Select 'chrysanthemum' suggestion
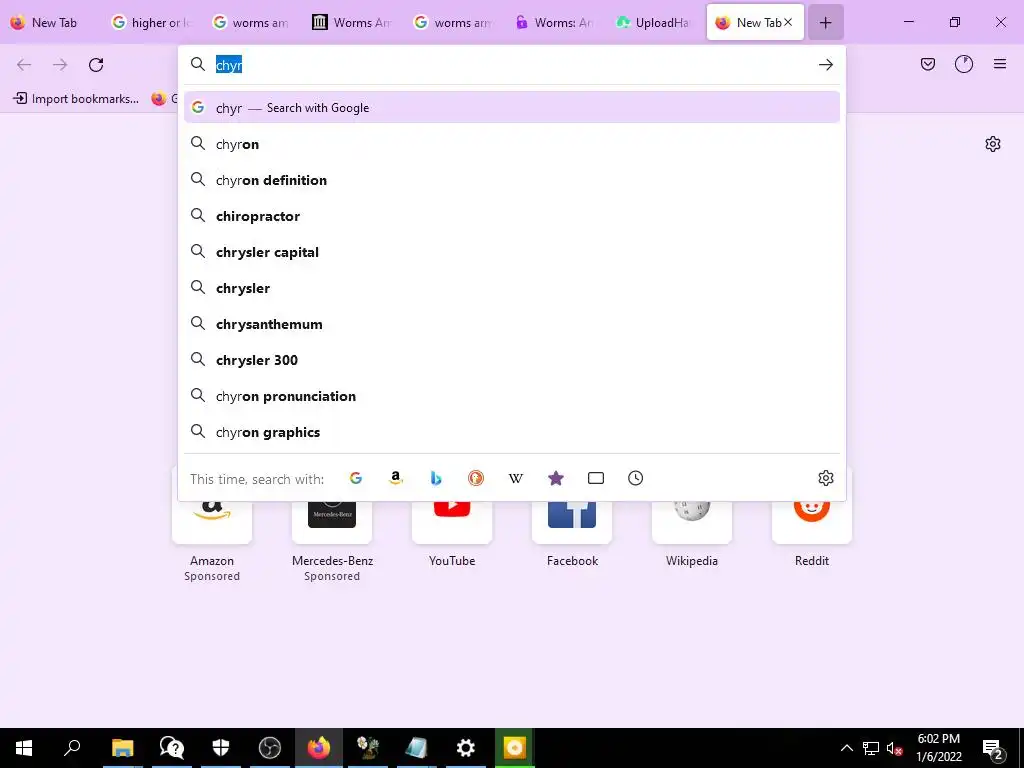 pyautogui.click(x=512, y=324)
